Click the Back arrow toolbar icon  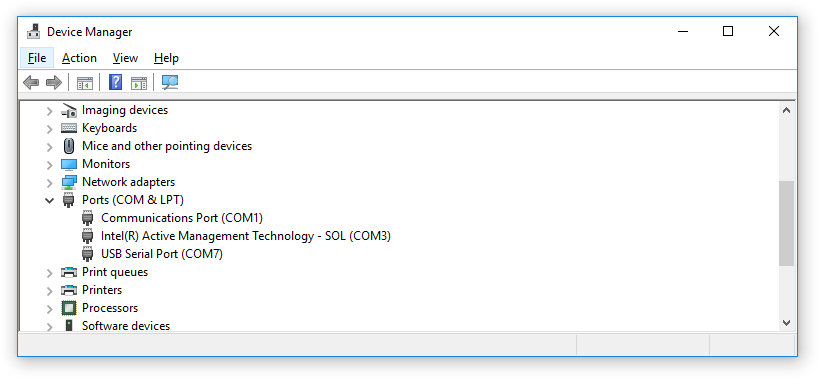tap(31, 82)
